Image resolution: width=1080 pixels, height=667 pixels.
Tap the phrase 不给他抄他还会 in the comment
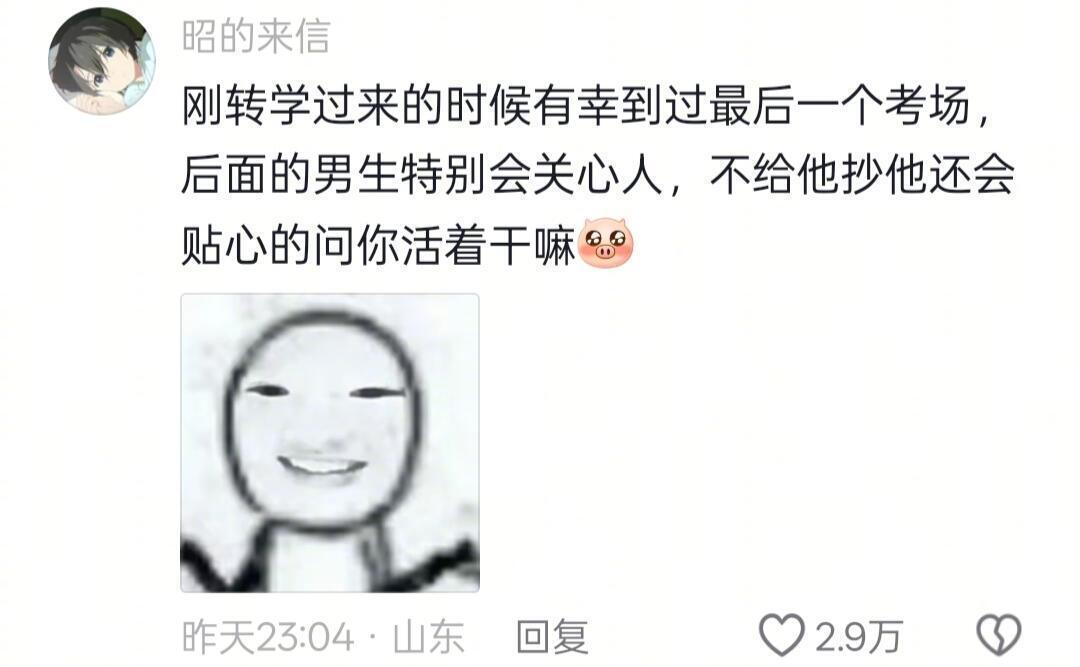[x=862, y=175]
